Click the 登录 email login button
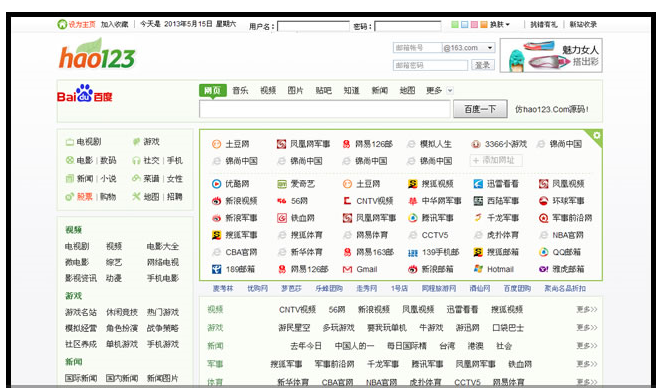 [x=482, y=65]
